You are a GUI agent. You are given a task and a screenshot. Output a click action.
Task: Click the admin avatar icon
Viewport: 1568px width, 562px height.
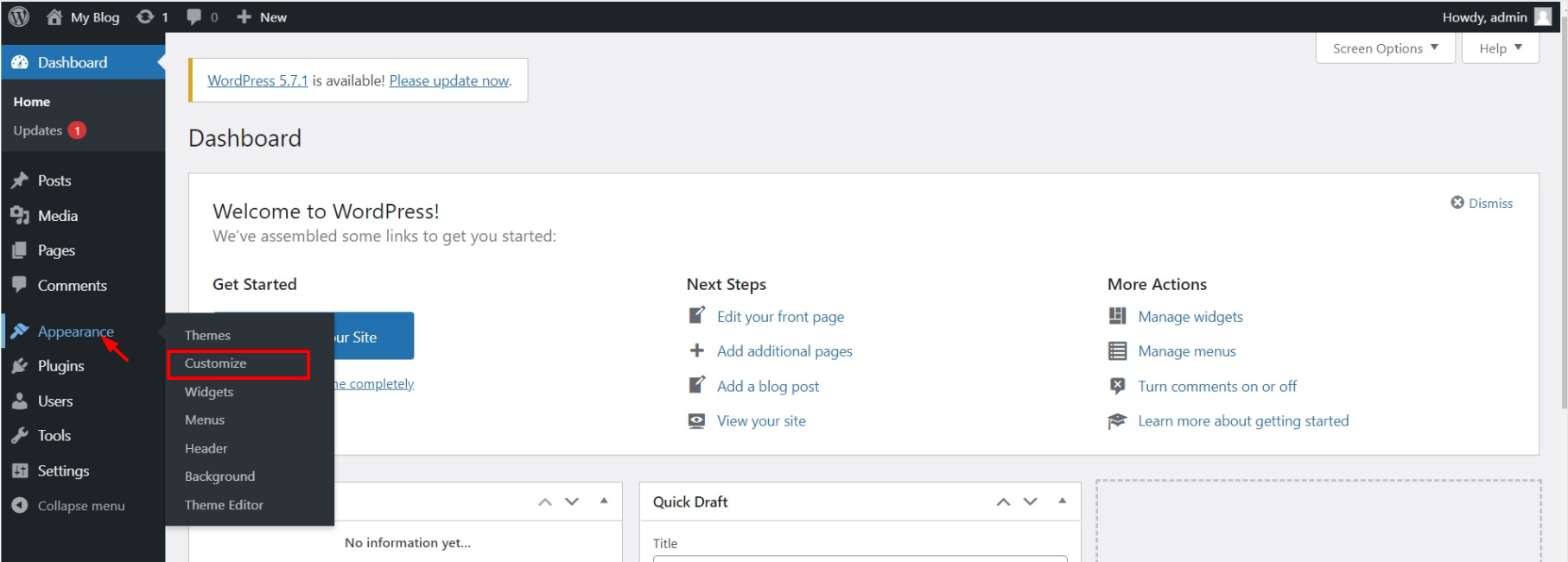1542,16
